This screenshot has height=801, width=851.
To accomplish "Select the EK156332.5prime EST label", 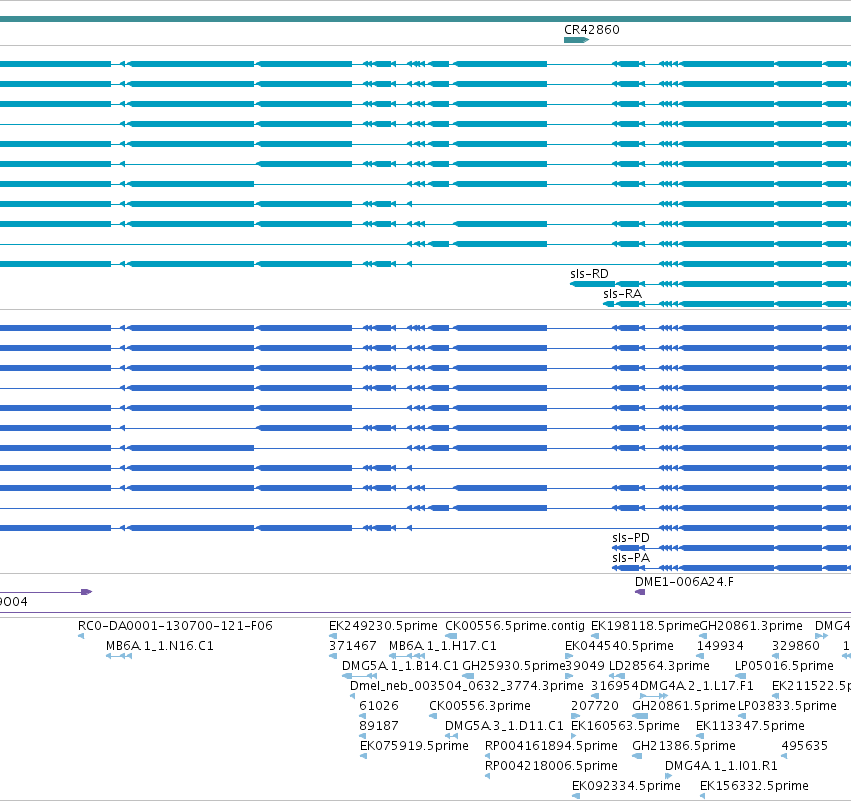I will [x=754, y=786].
